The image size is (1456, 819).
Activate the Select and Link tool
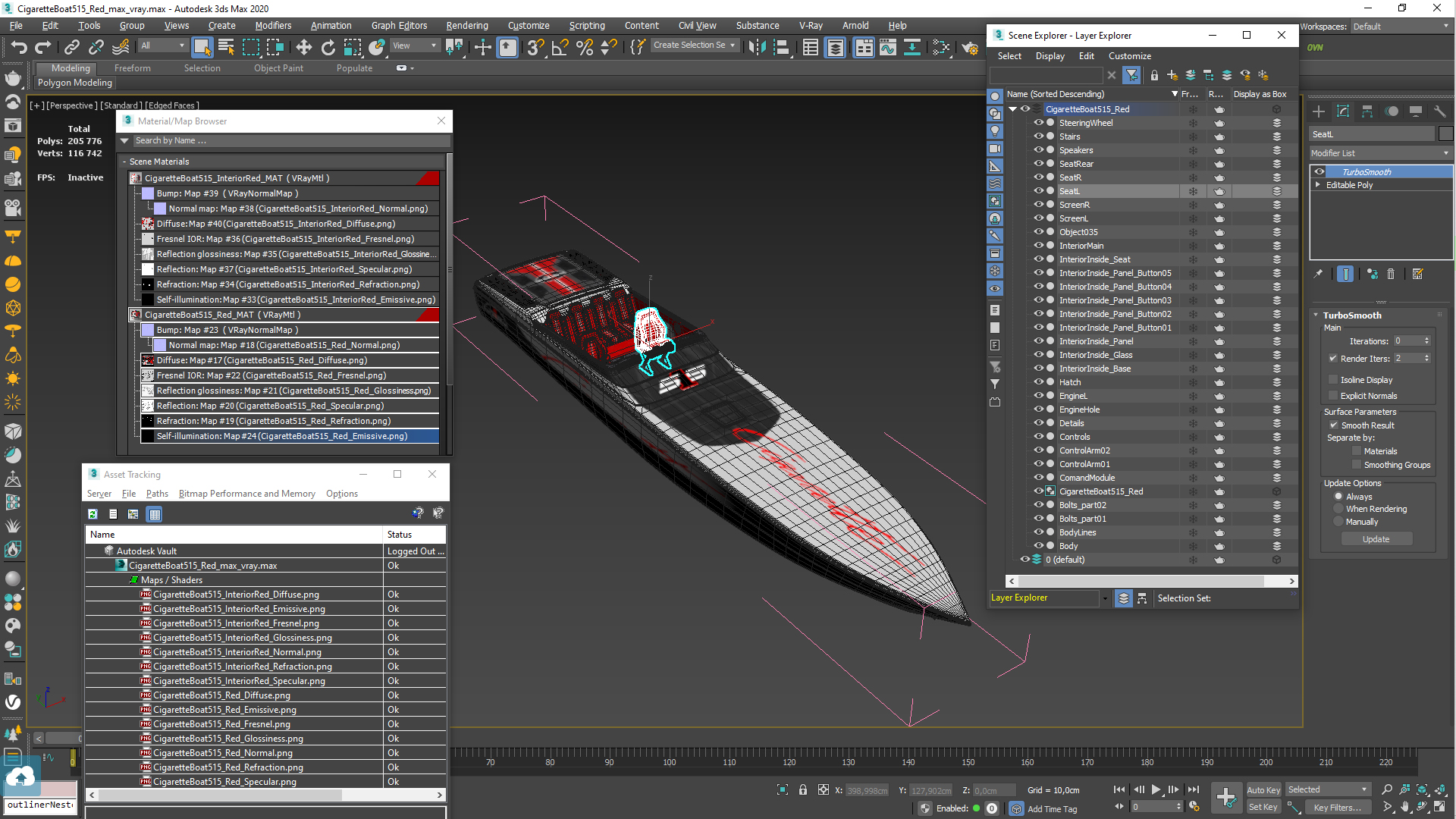point(71,47)
